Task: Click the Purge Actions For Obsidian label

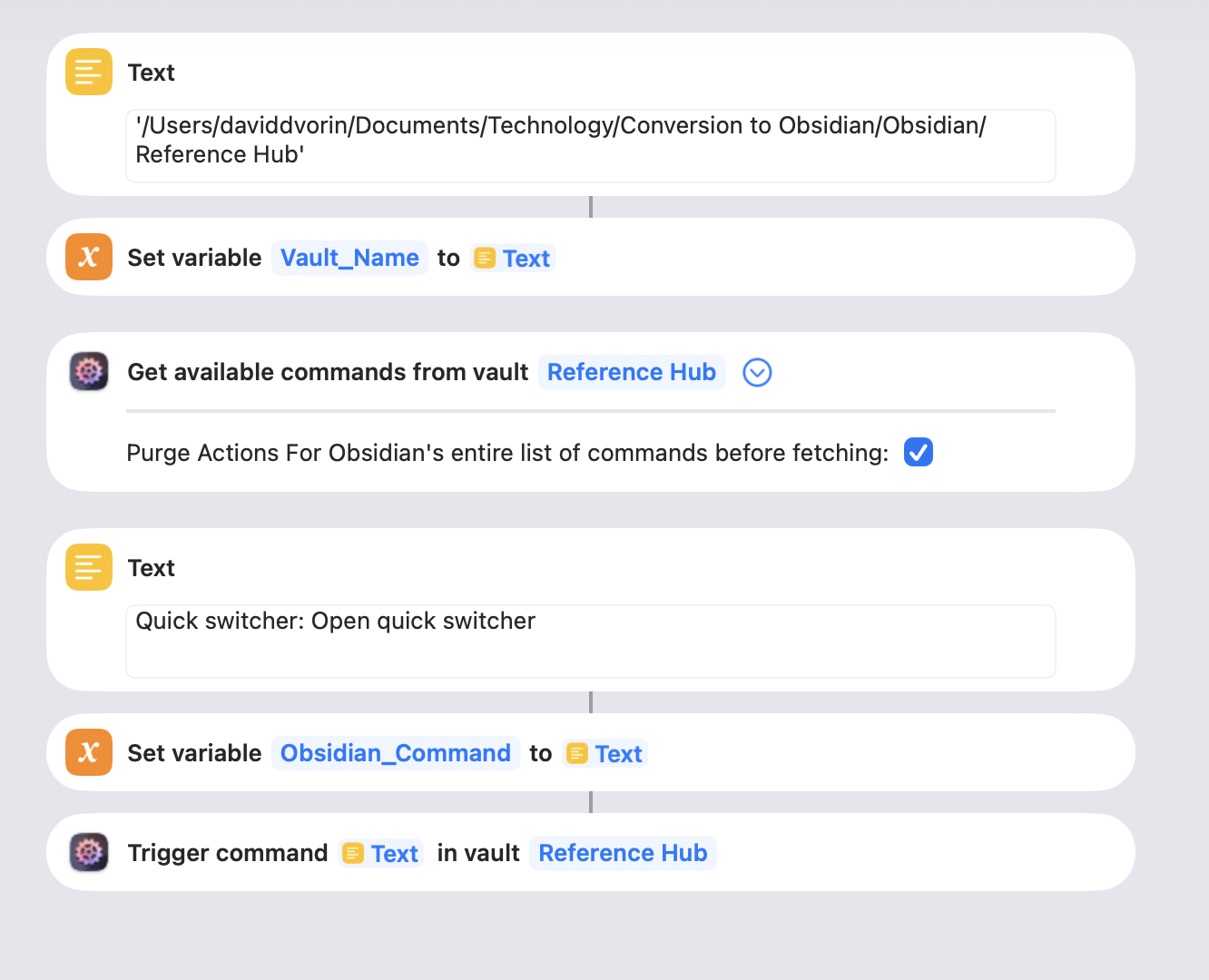Action: (507, 453)
